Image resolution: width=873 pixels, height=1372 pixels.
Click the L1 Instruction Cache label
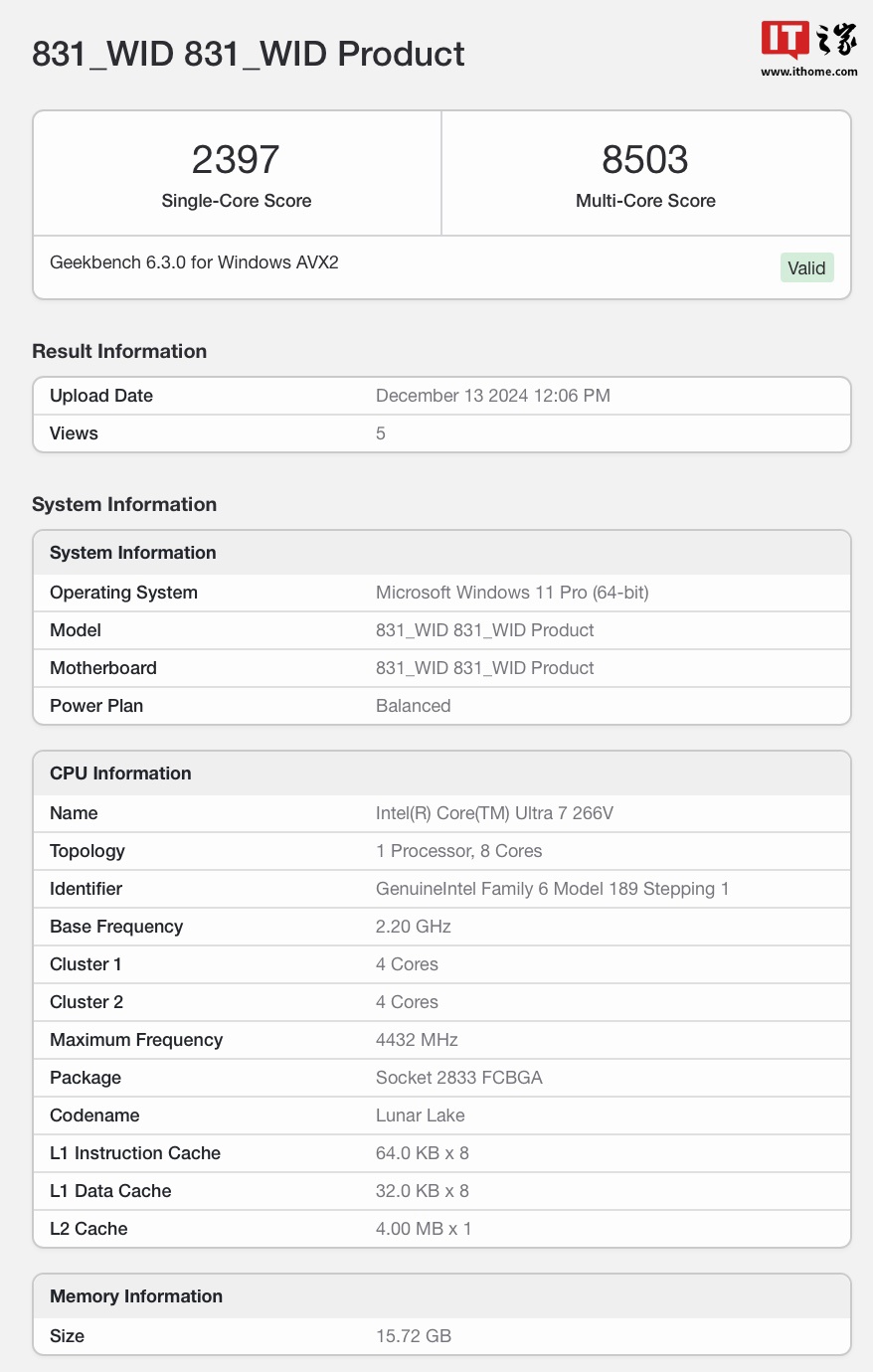(x=135, y=1153)
